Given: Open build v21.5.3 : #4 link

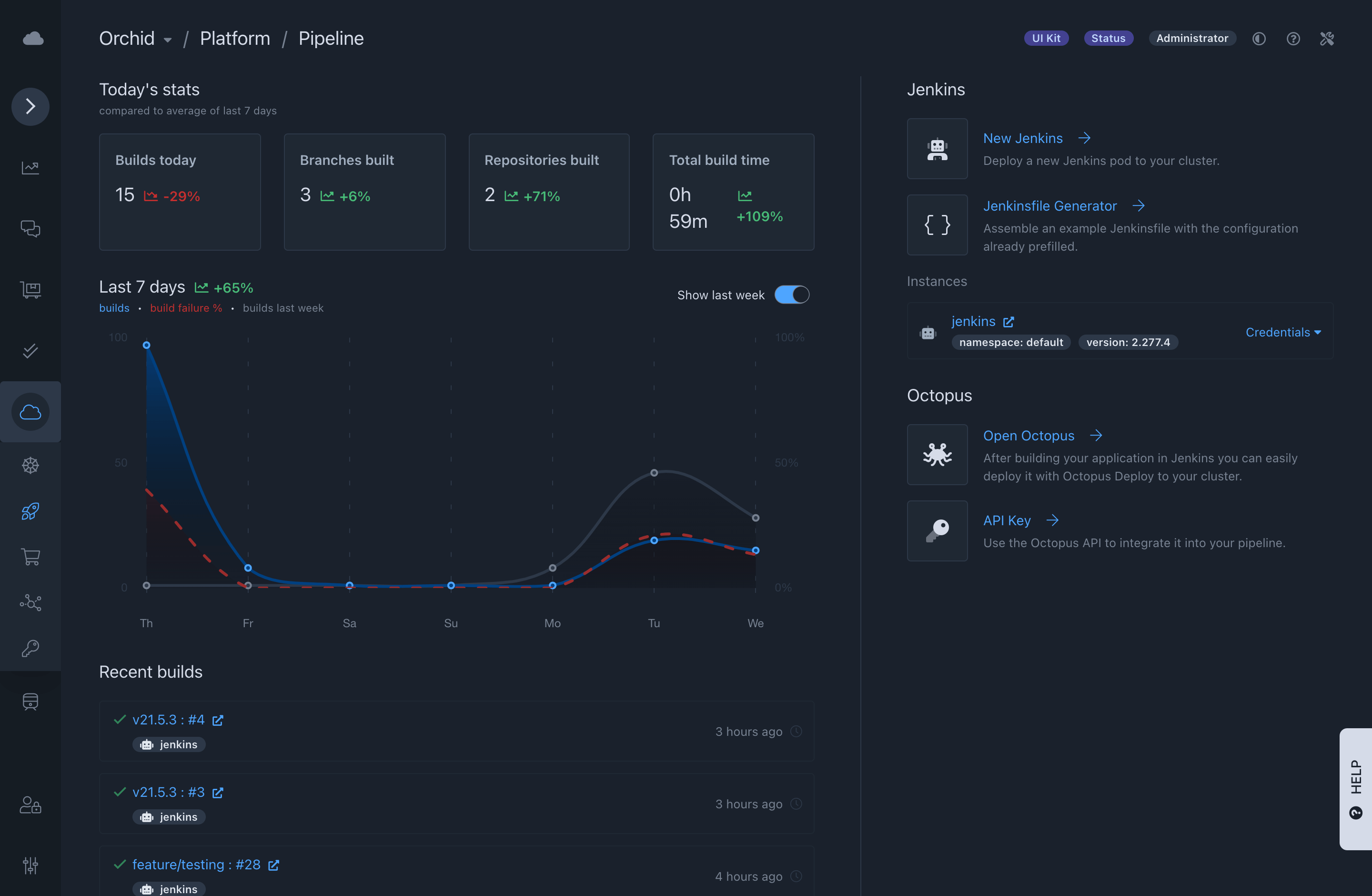Looking at the screenshot, I should [168, 720].
